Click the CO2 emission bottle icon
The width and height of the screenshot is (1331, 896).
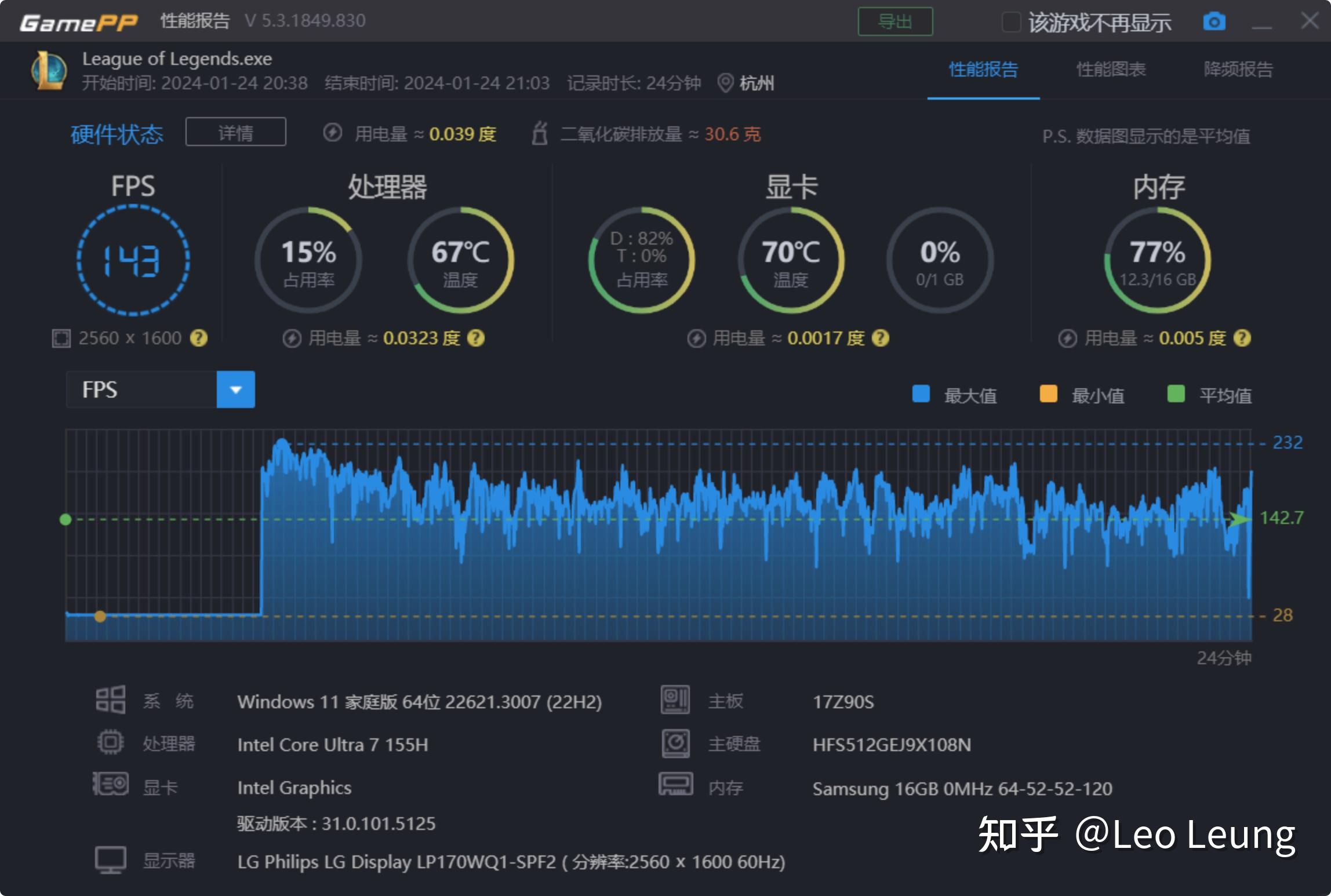[540, 133]
